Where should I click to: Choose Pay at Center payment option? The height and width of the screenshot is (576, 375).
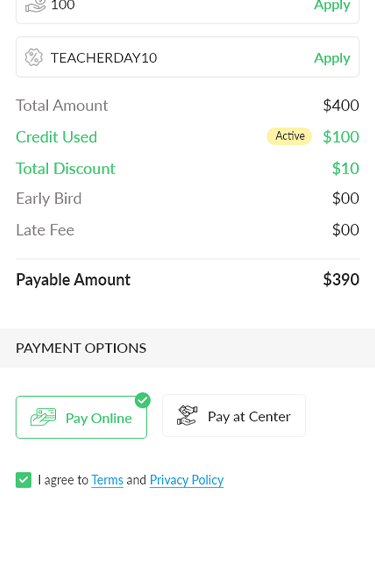click(x=234, y=416)
